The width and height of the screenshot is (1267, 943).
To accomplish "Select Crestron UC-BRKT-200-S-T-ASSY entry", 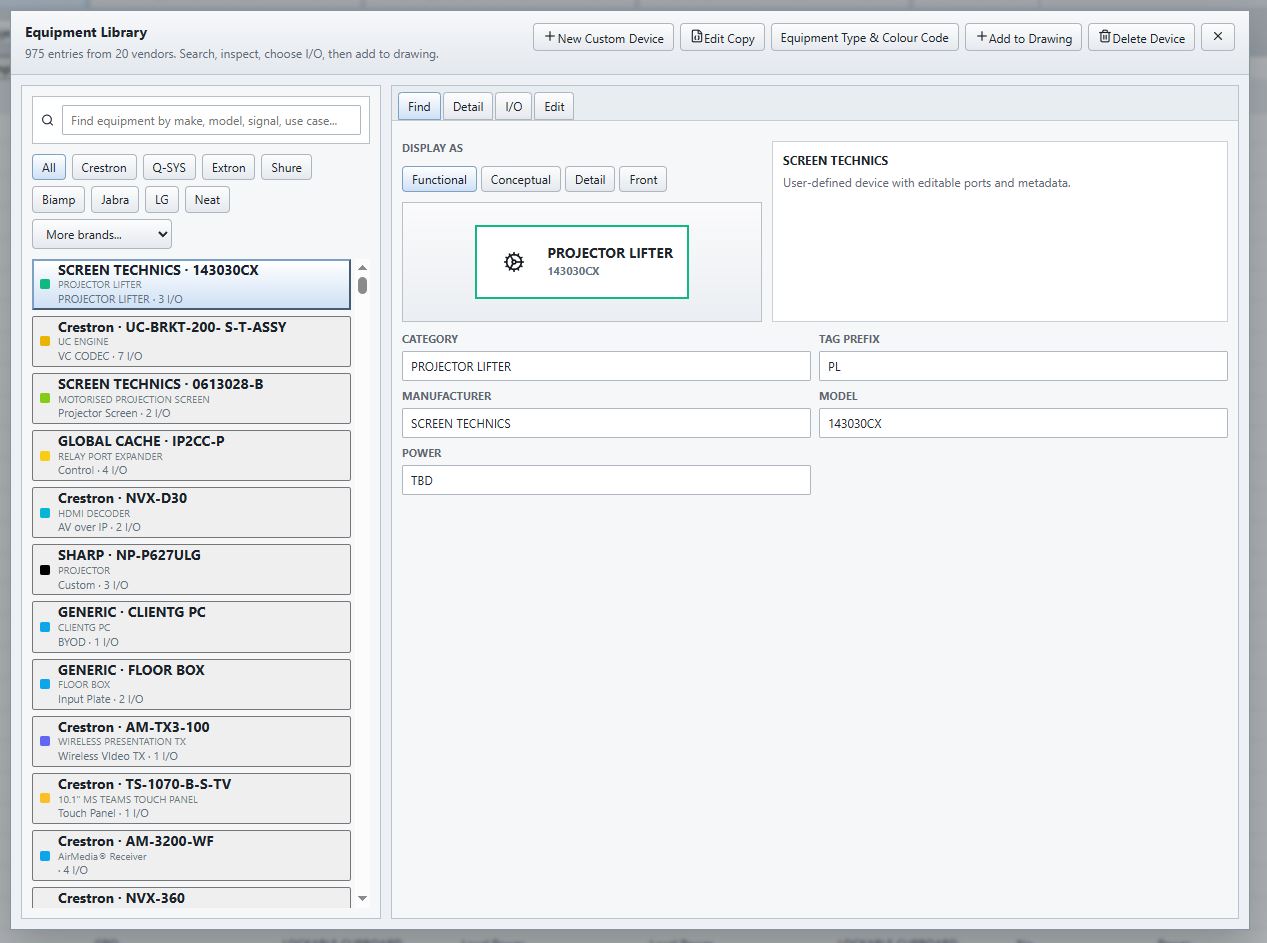I will tap(191, 341).
